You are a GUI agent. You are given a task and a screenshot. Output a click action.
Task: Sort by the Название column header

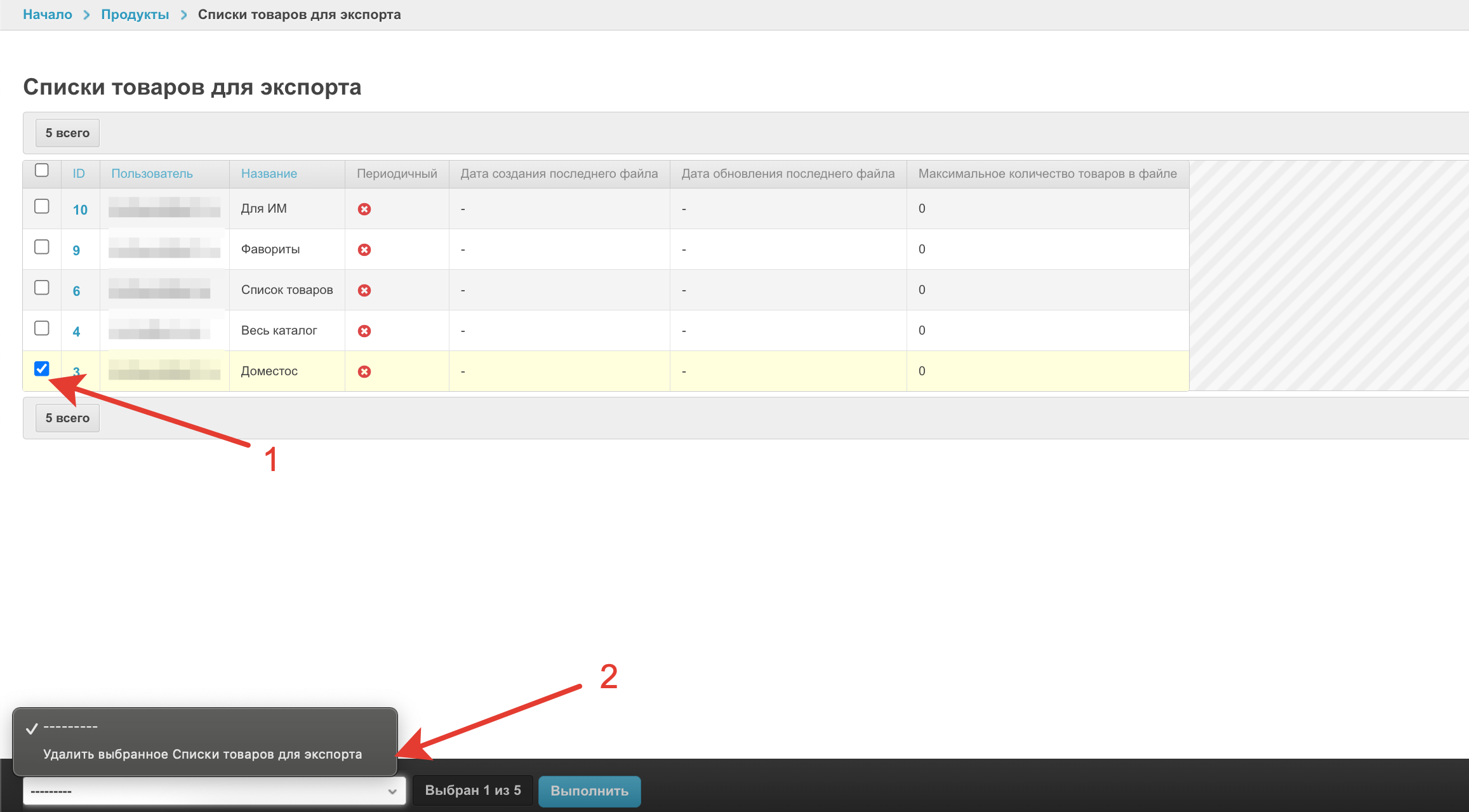coord(269,173)
